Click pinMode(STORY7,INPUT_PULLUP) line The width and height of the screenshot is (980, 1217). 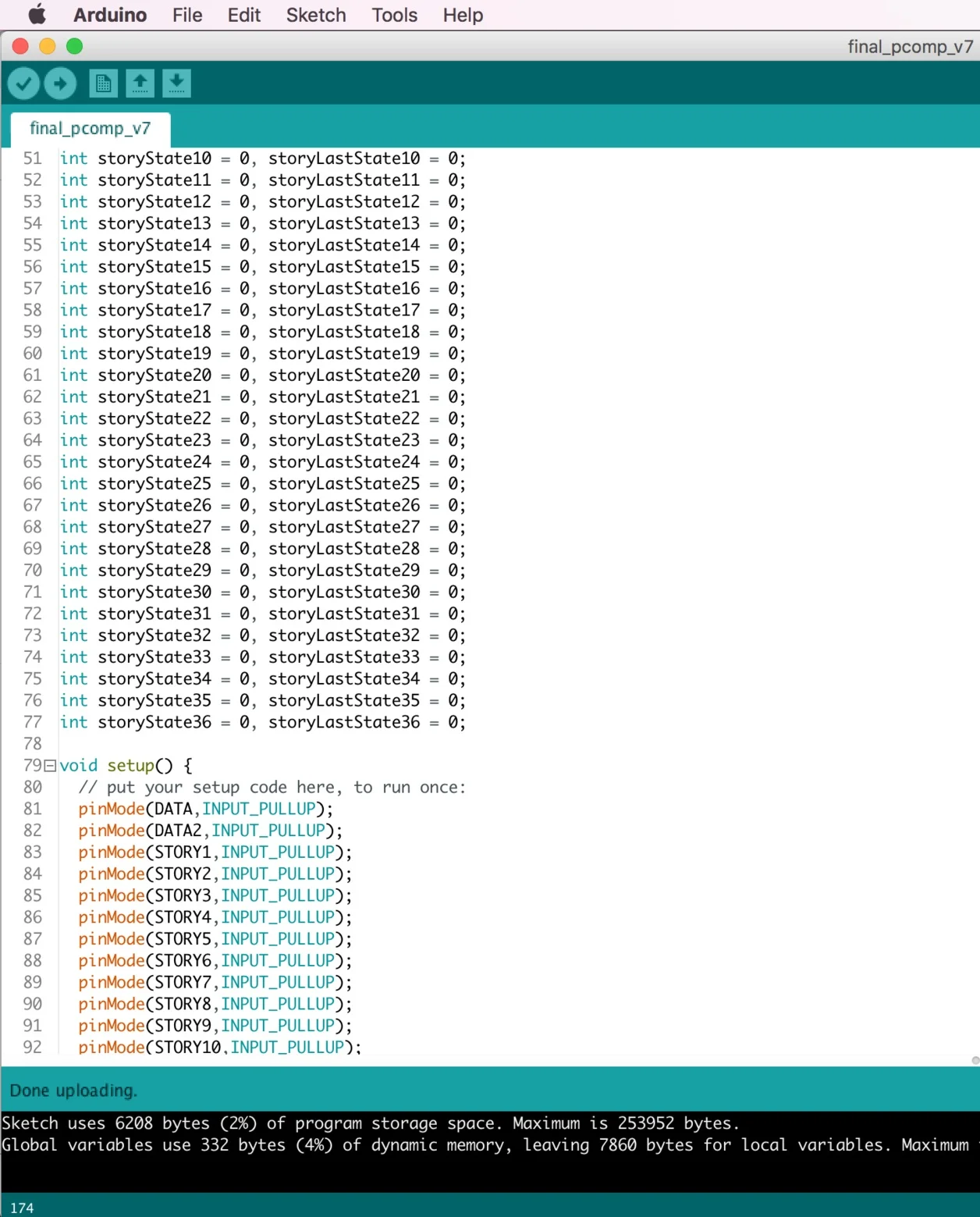tap(215, 982)
